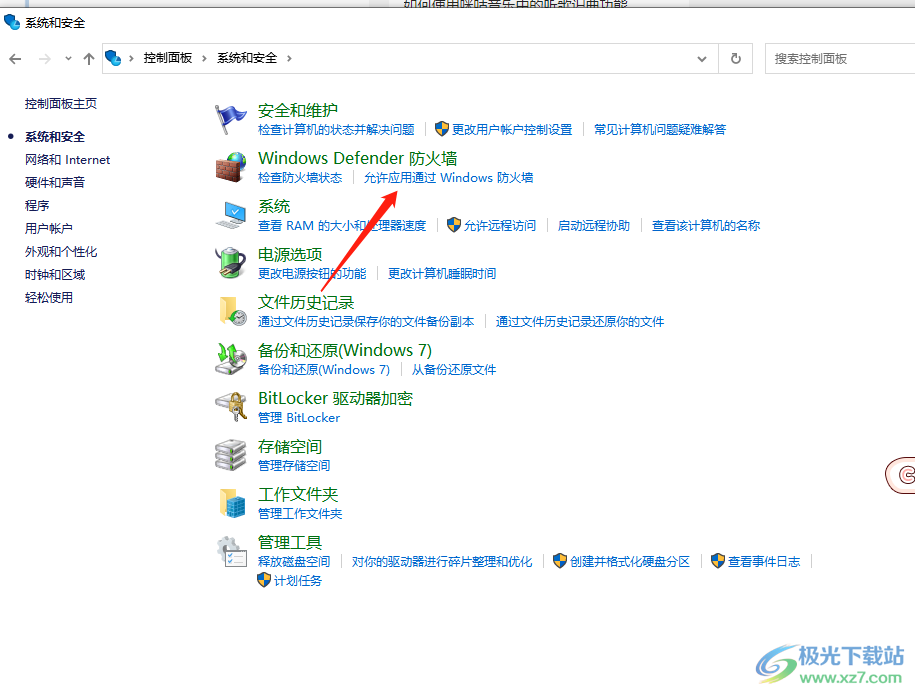Click the Administrative Tools gear icon
The height and width of the screenshot is (694, 915).
click(232, 551)
